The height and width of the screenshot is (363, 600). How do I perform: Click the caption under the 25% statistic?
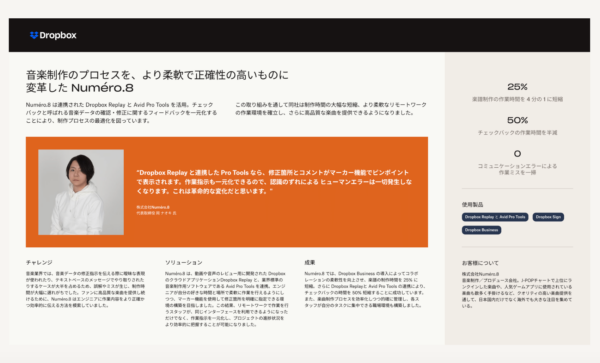click(x=517, y=99)
